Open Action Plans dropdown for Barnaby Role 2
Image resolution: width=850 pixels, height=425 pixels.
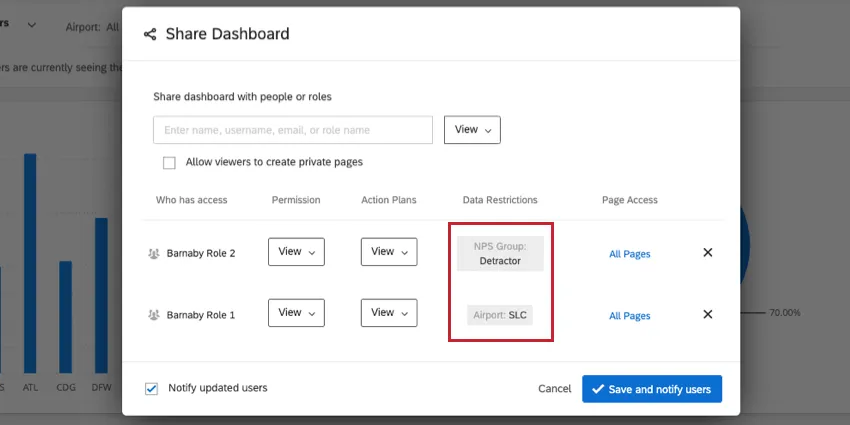[x=389, y=252]
